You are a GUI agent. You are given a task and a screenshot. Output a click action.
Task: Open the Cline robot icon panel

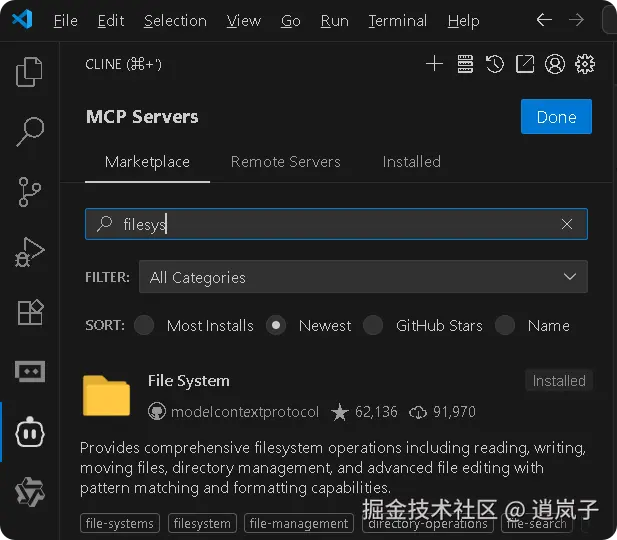(x=30, y=432)
